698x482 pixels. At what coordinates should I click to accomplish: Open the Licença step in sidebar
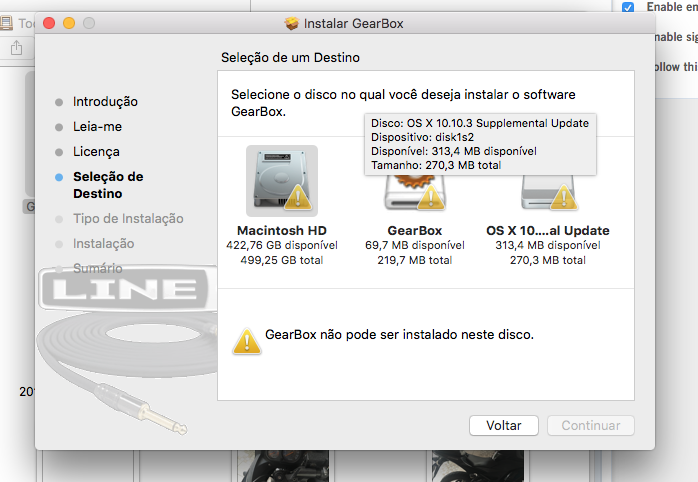tap(96, 152)
